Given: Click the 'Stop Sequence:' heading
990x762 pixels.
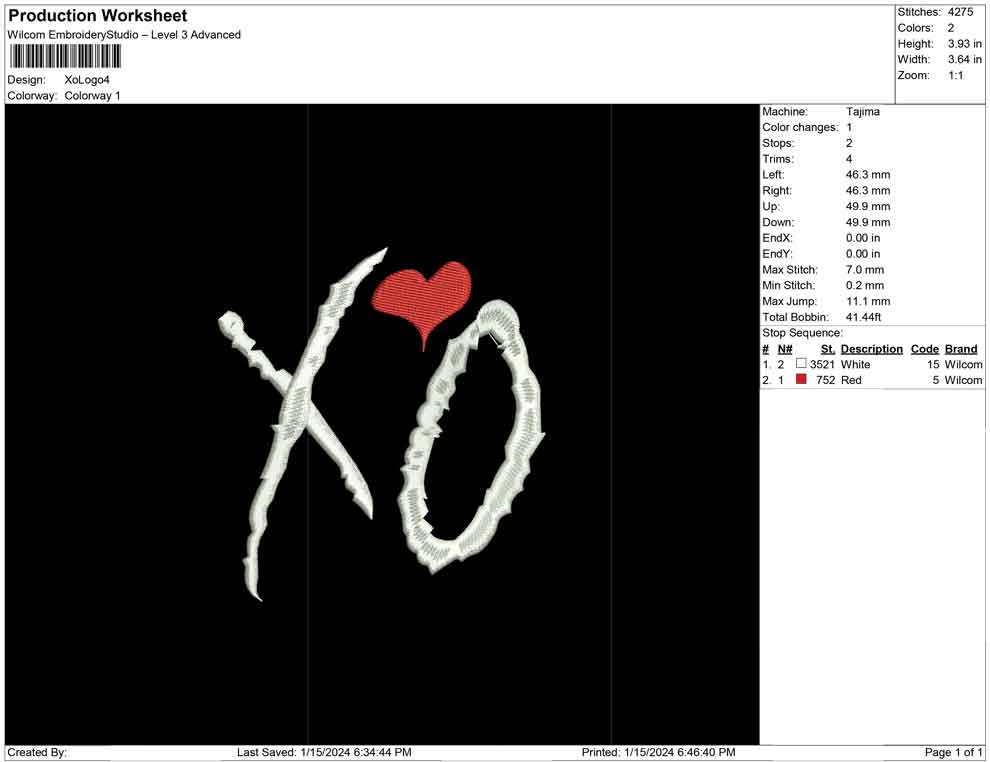Looking at the screenshot, I should 802,333.
